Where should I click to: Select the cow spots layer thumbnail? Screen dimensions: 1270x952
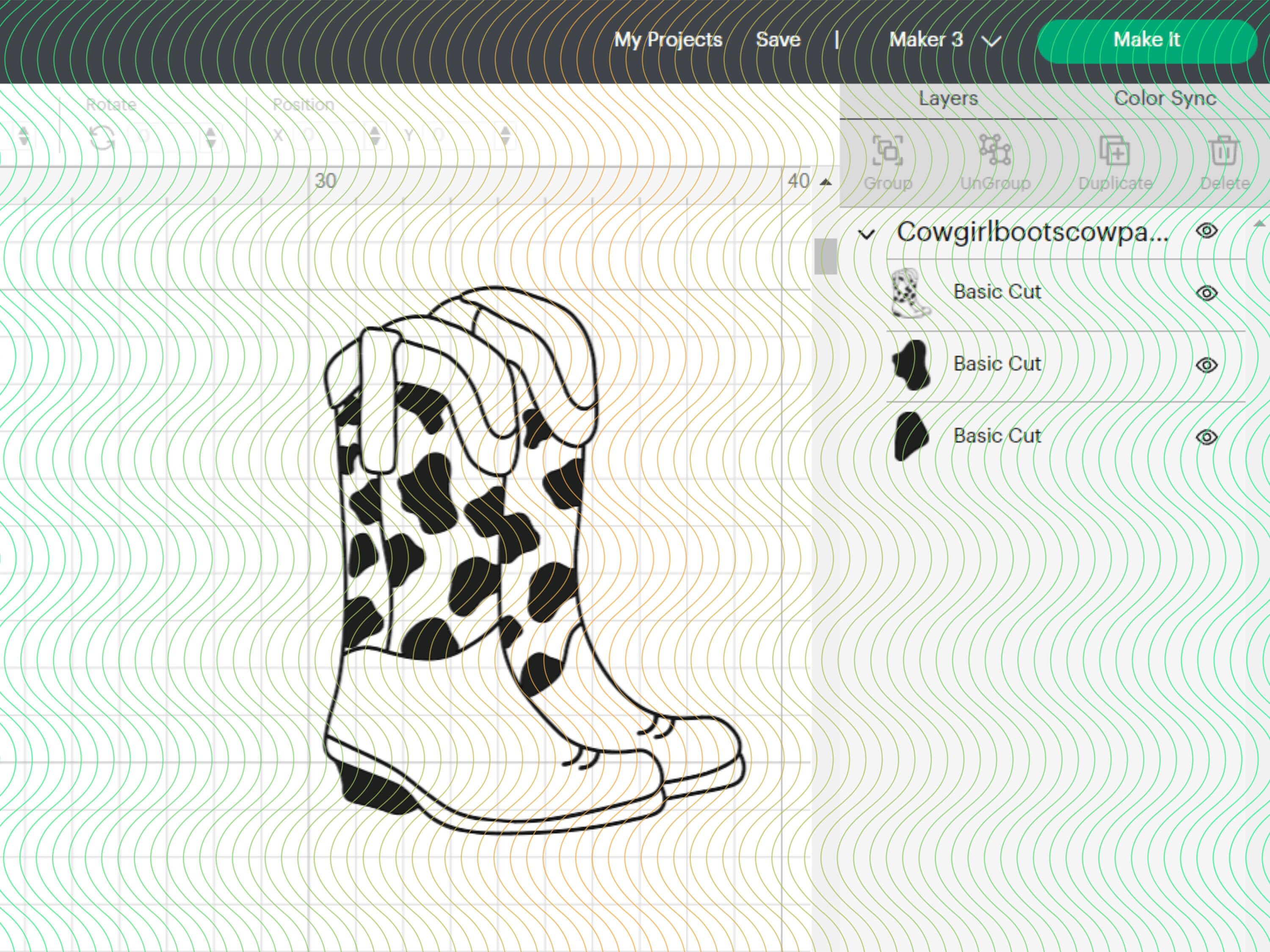[911, 365]
